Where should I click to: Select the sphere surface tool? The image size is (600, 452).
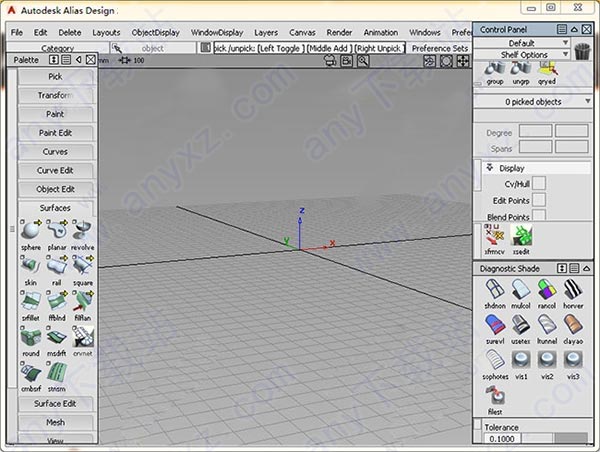pos(31,230)
